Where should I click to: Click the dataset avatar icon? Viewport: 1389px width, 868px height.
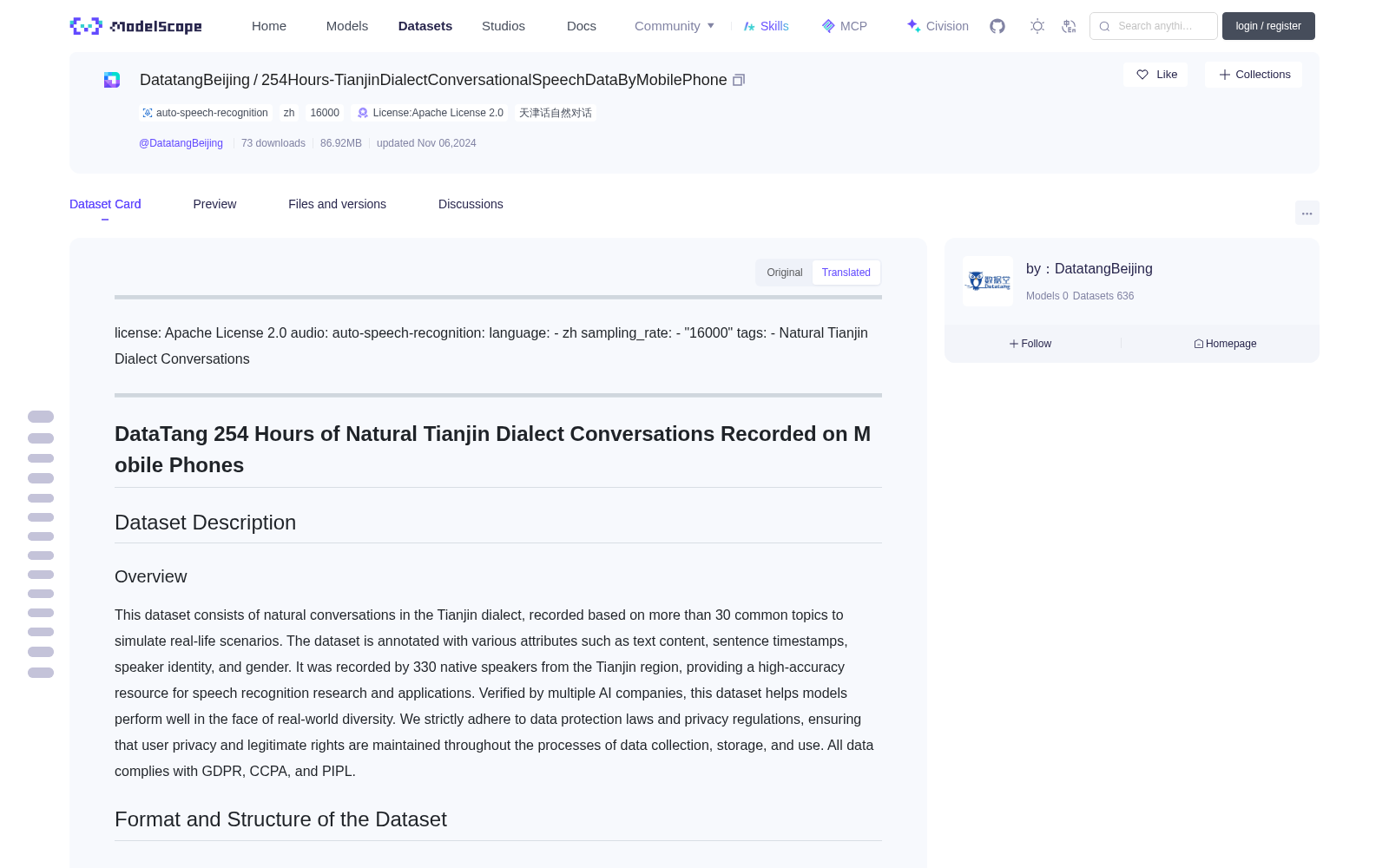[112, 80]
